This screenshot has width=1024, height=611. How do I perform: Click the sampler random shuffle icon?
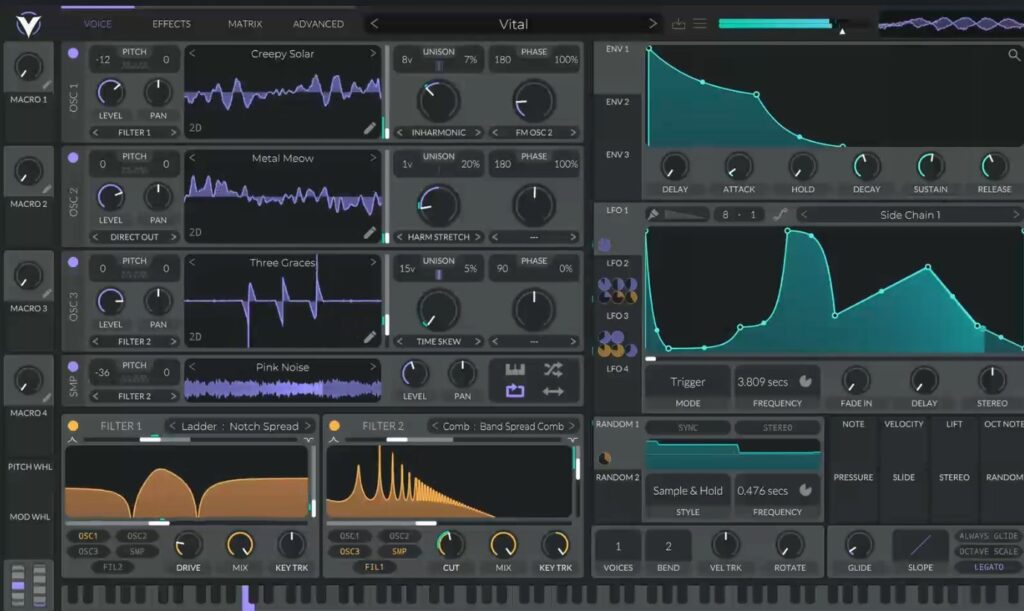[x=553, y=369]
